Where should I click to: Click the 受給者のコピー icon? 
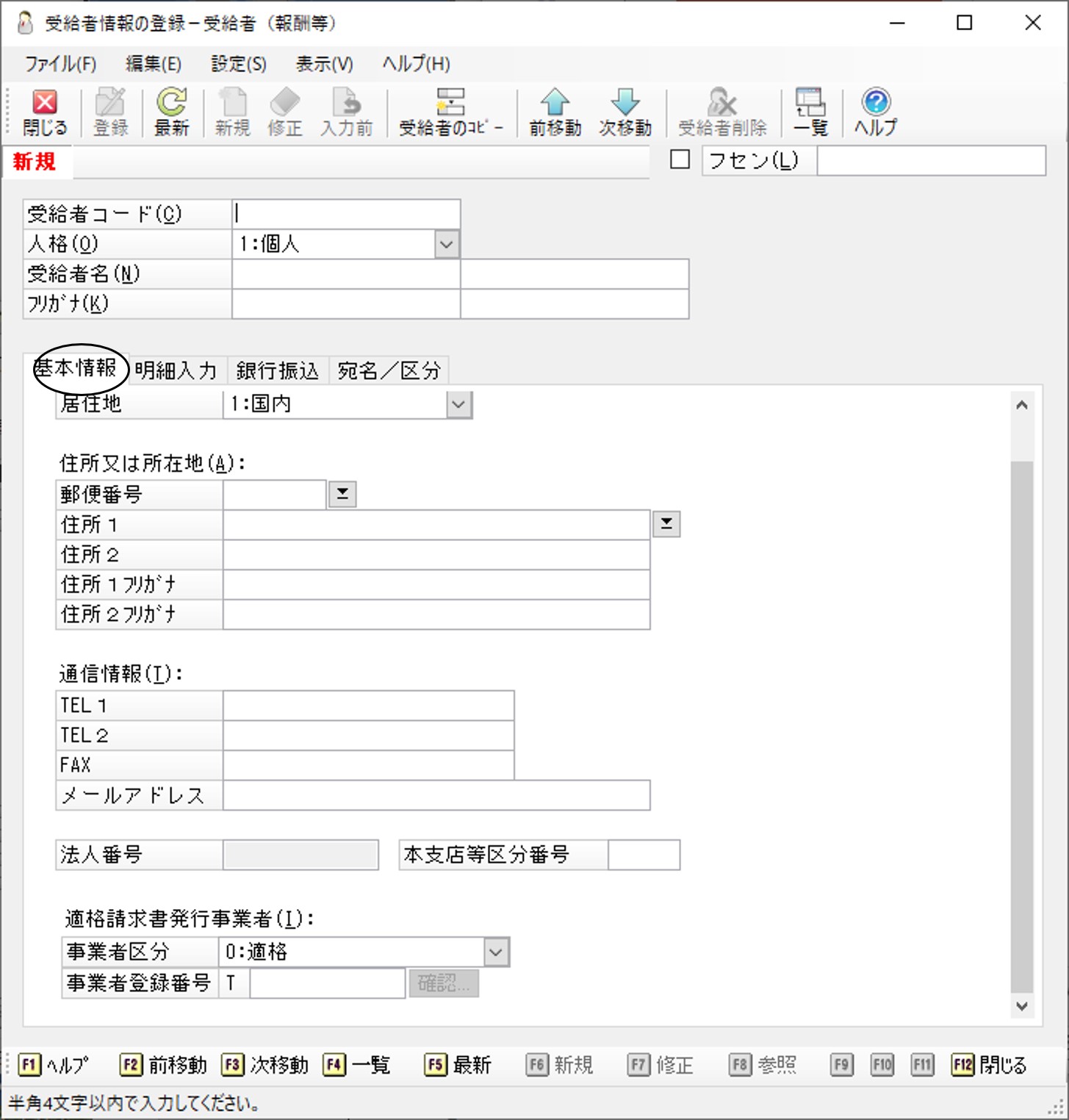450,103
